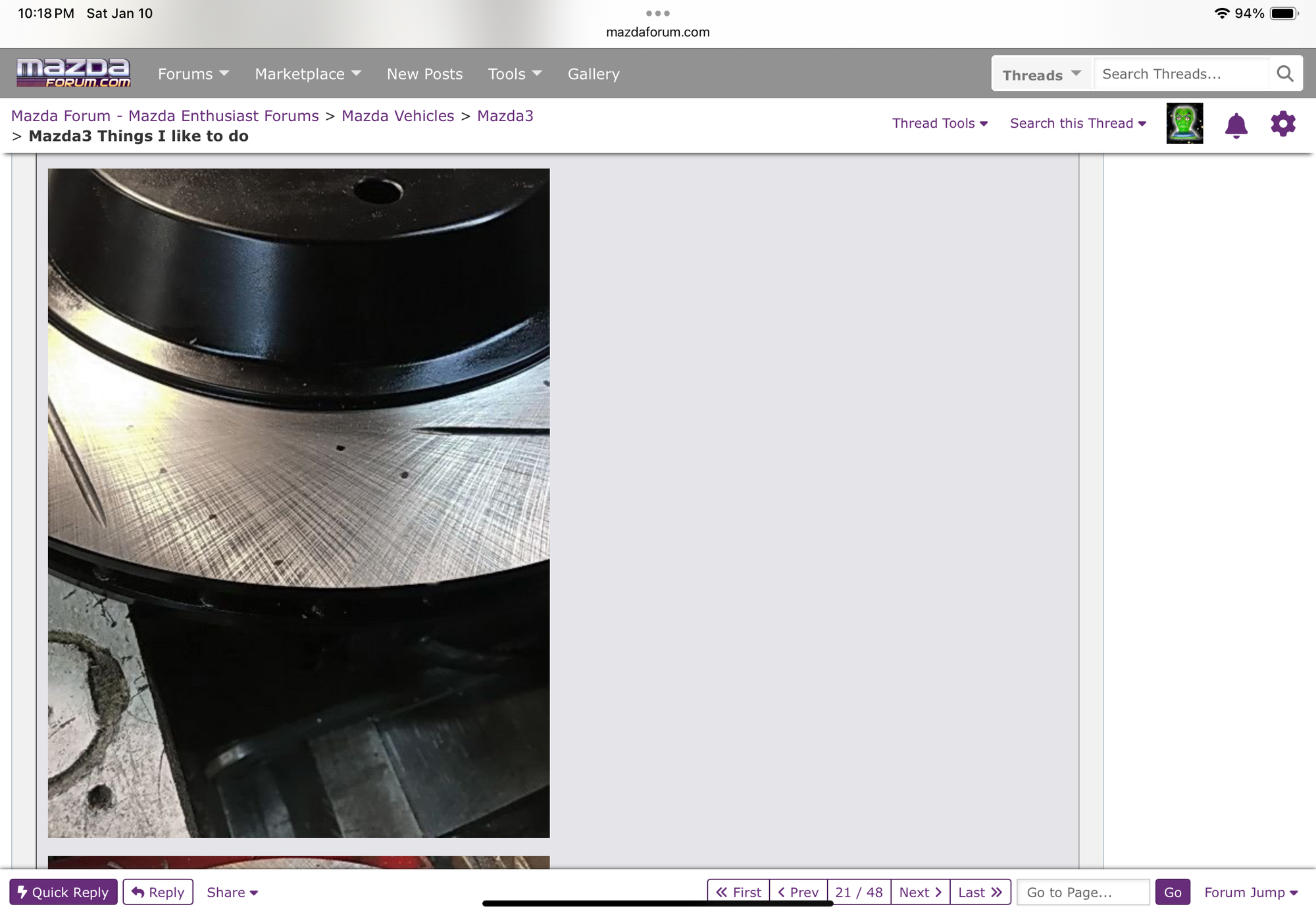Go to New Posts

click(424, 74)
